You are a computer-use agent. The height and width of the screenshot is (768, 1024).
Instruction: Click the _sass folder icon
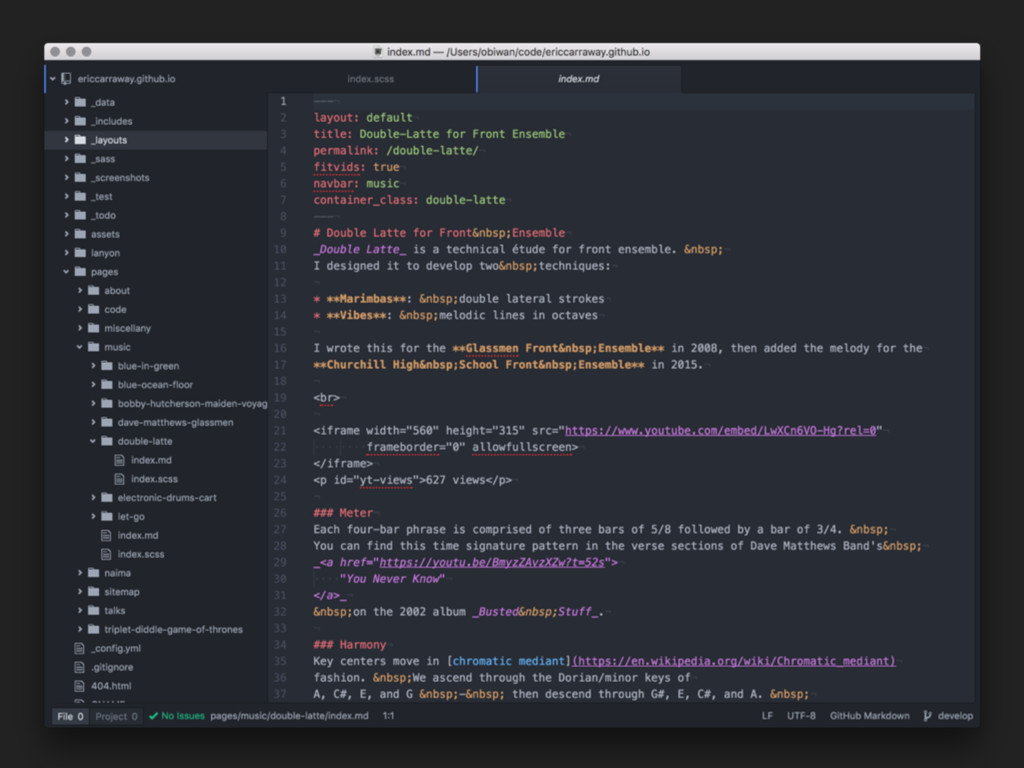[x=80, y=159]
